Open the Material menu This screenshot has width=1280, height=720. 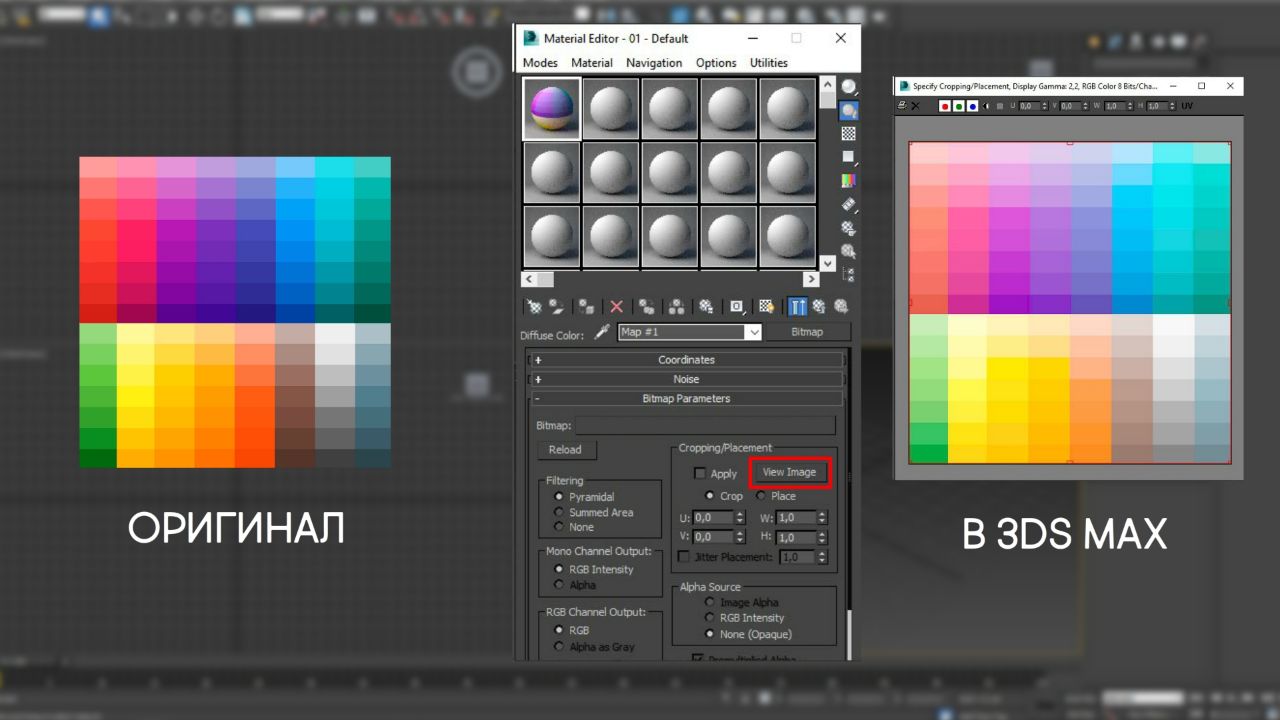(592, 62)
